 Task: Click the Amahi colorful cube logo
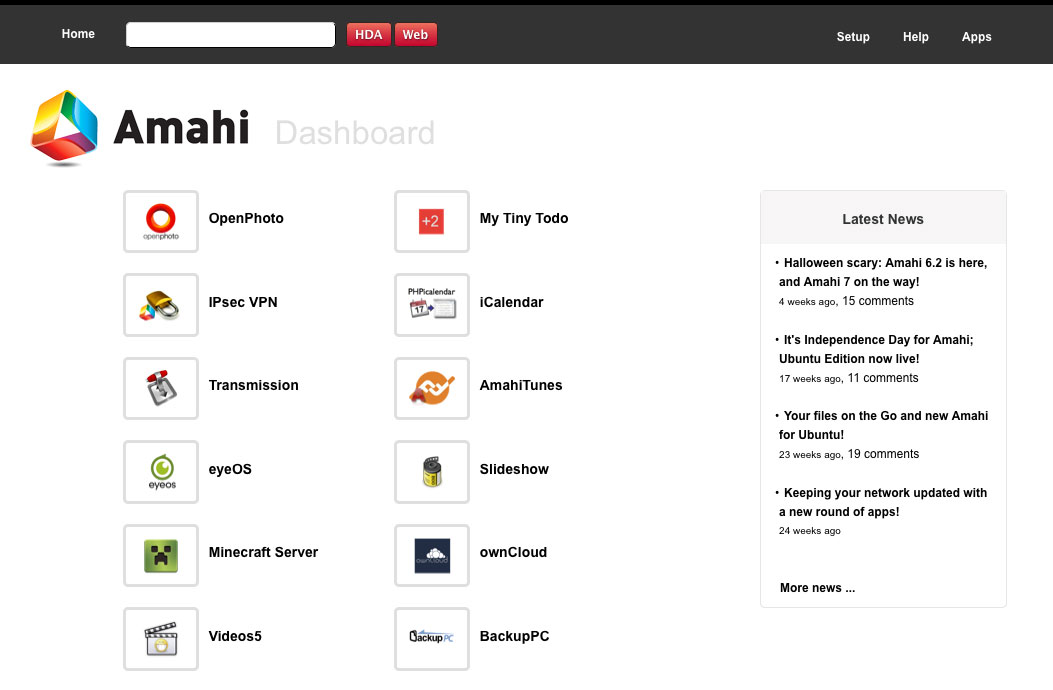[x=64, y=128]
